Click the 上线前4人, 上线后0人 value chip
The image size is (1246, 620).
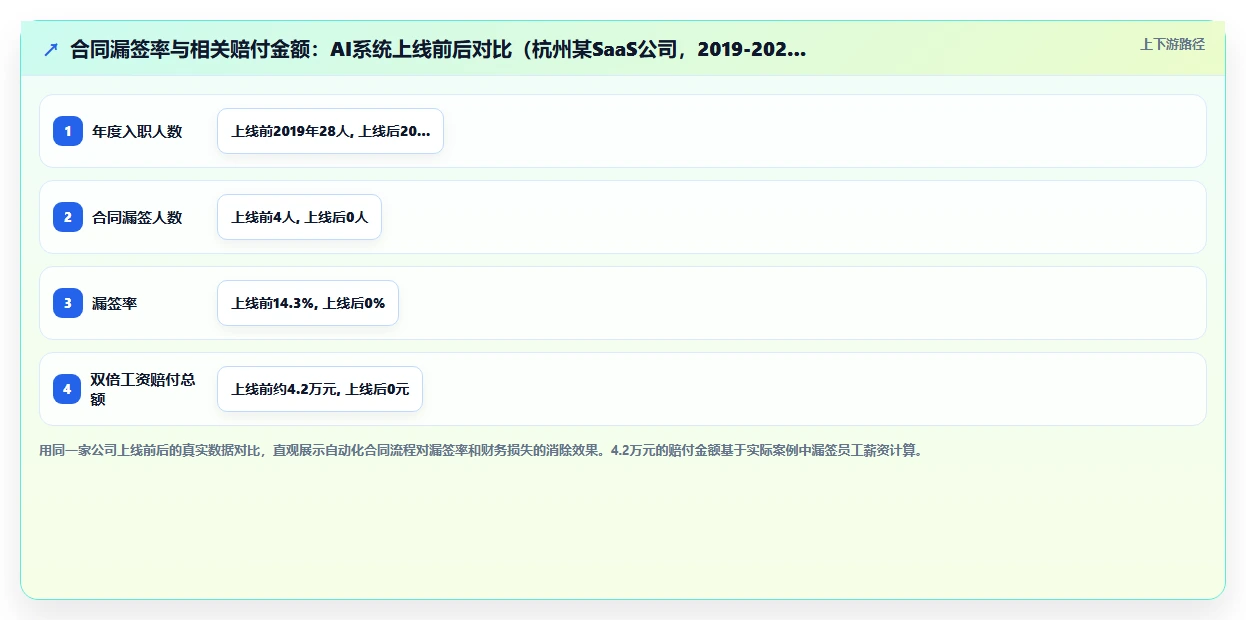(x=299, y=217)
